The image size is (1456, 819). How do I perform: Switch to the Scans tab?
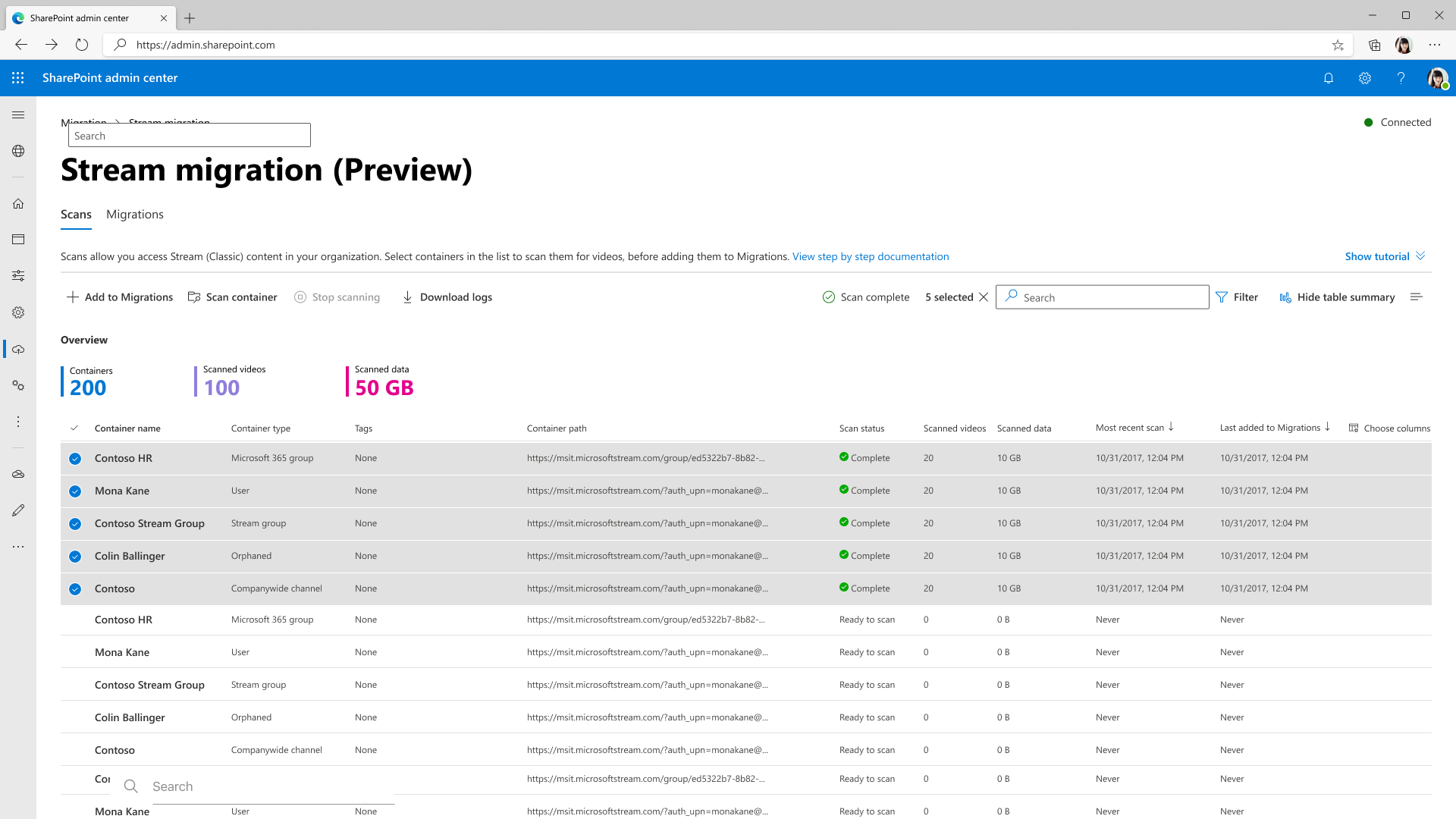point(76,214)
